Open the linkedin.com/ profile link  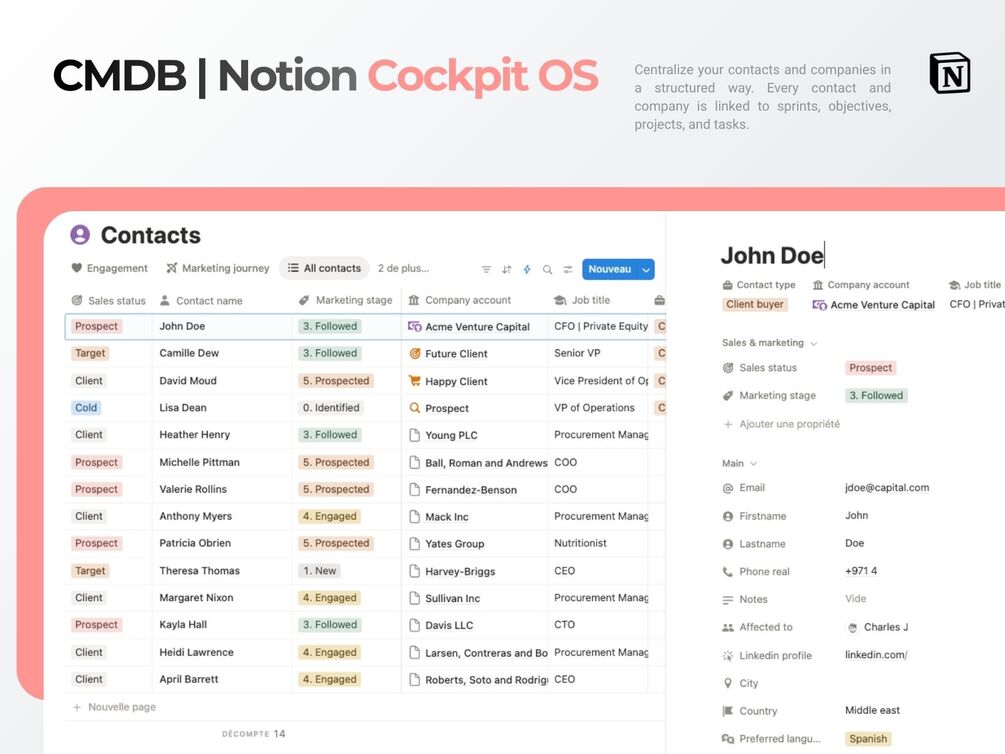pos(876,655)
